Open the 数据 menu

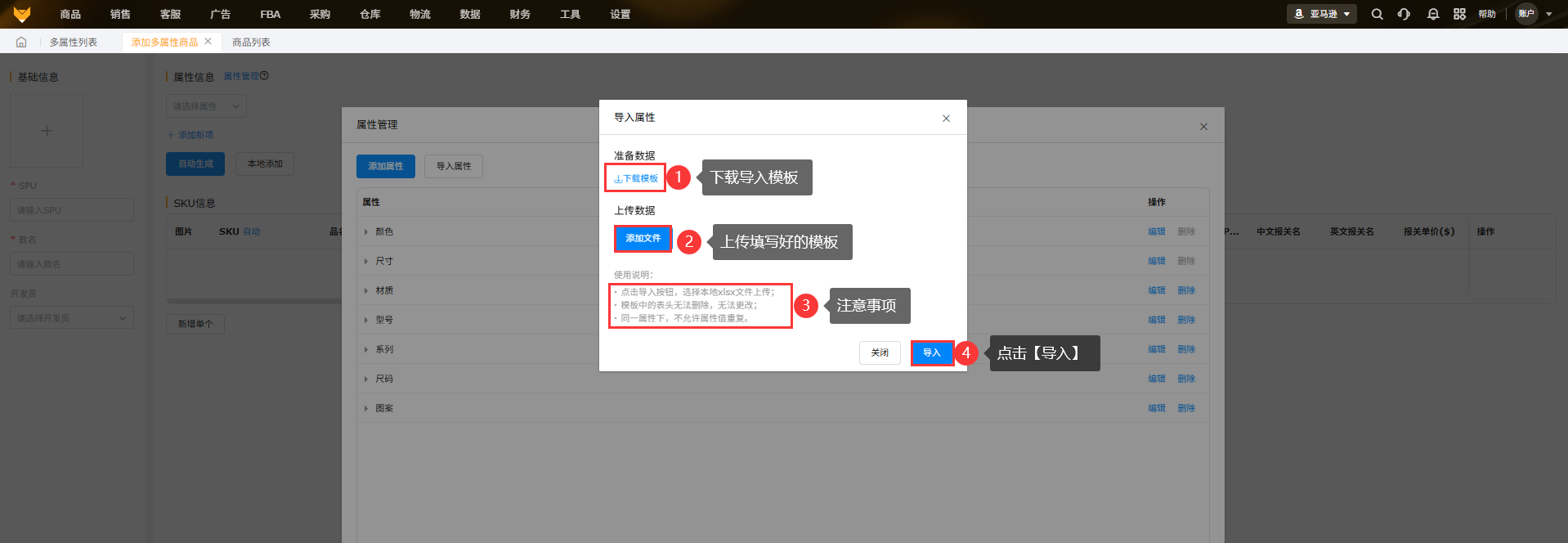click(469, 14)
